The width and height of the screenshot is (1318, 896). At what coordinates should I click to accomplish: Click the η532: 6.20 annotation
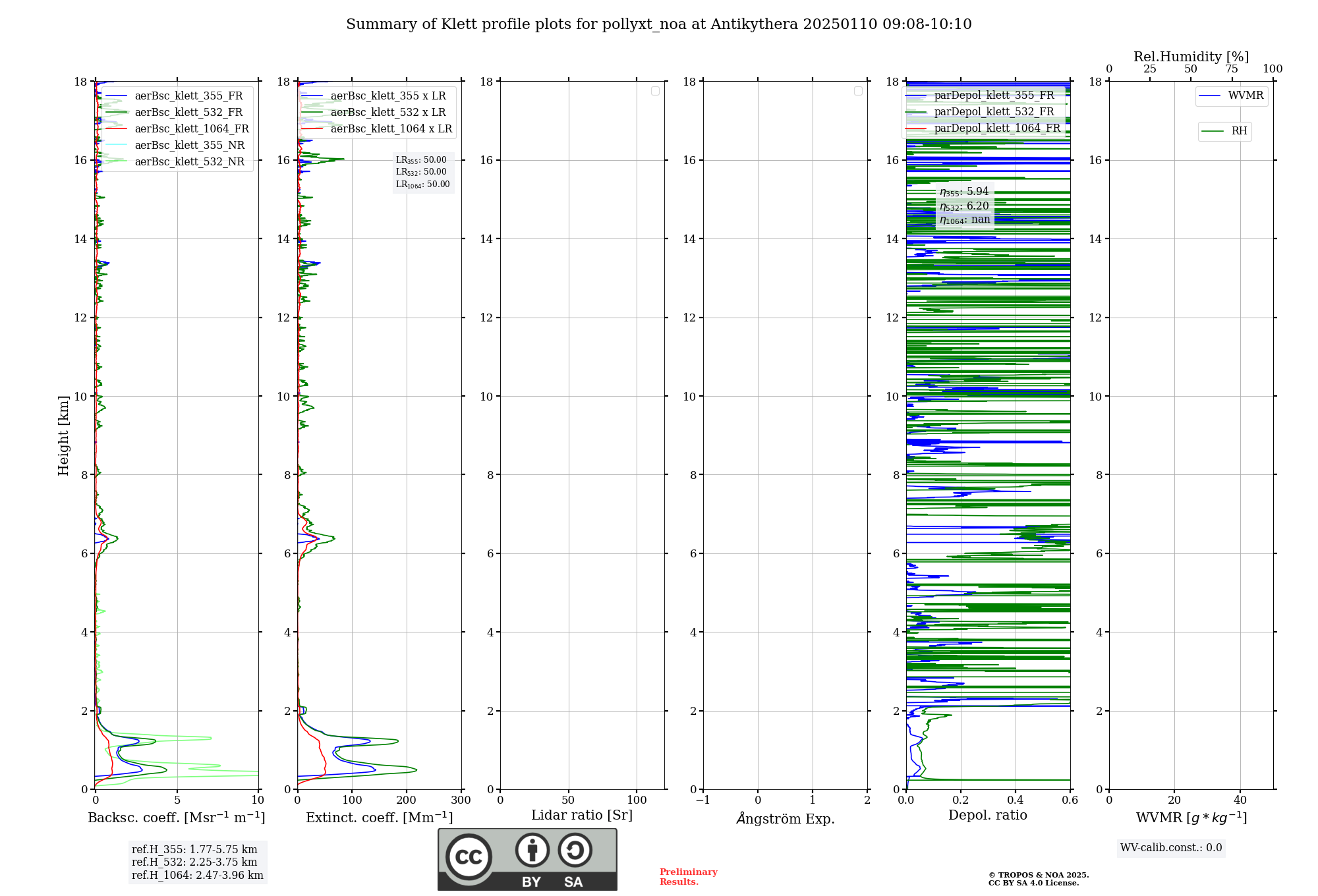[964, 206]
